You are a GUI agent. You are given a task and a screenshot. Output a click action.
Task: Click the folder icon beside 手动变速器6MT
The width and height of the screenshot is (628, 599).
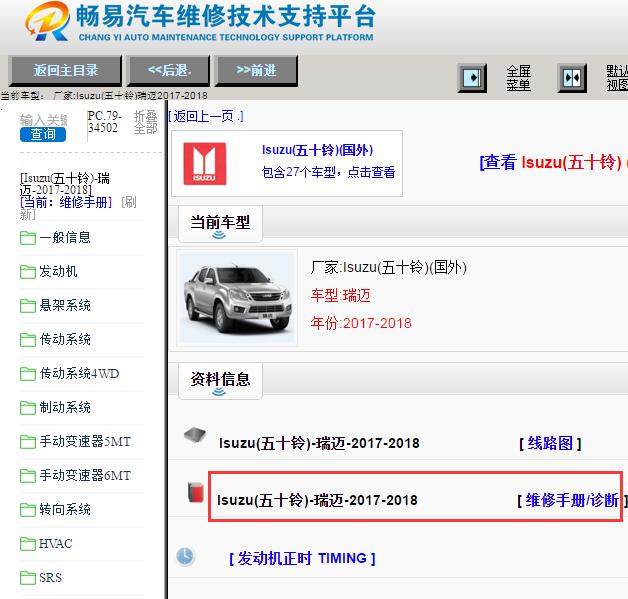[28, 476]
